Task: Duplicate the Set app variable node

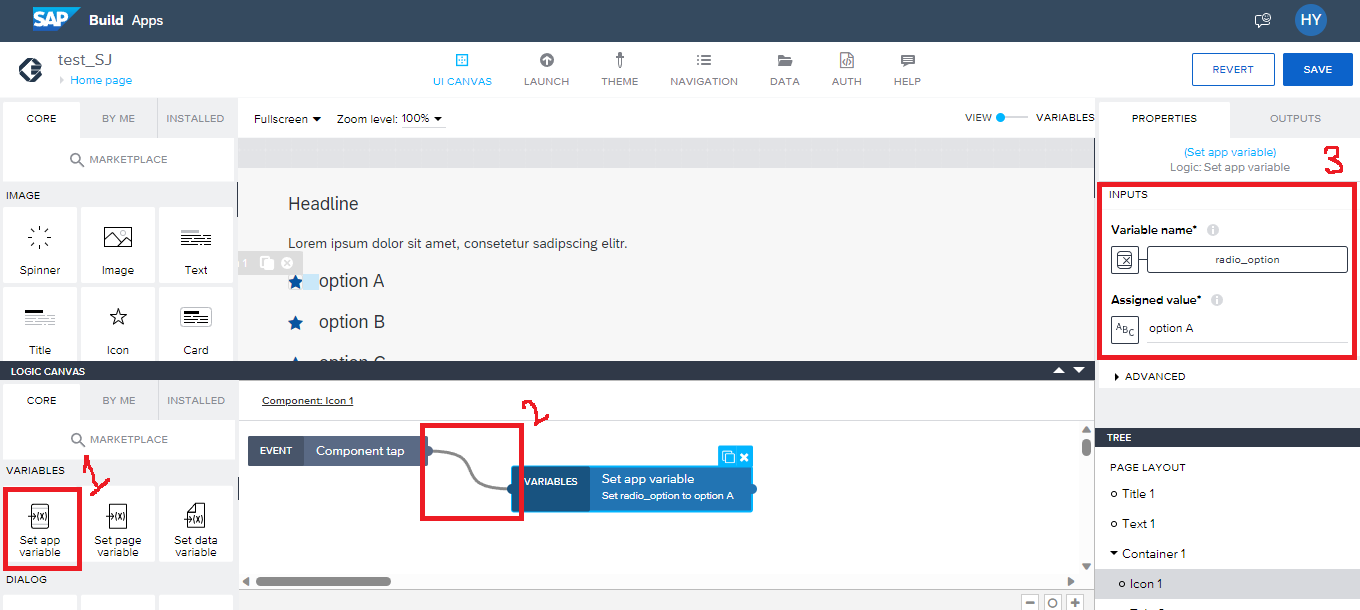Action: click(x=728, y=457)
